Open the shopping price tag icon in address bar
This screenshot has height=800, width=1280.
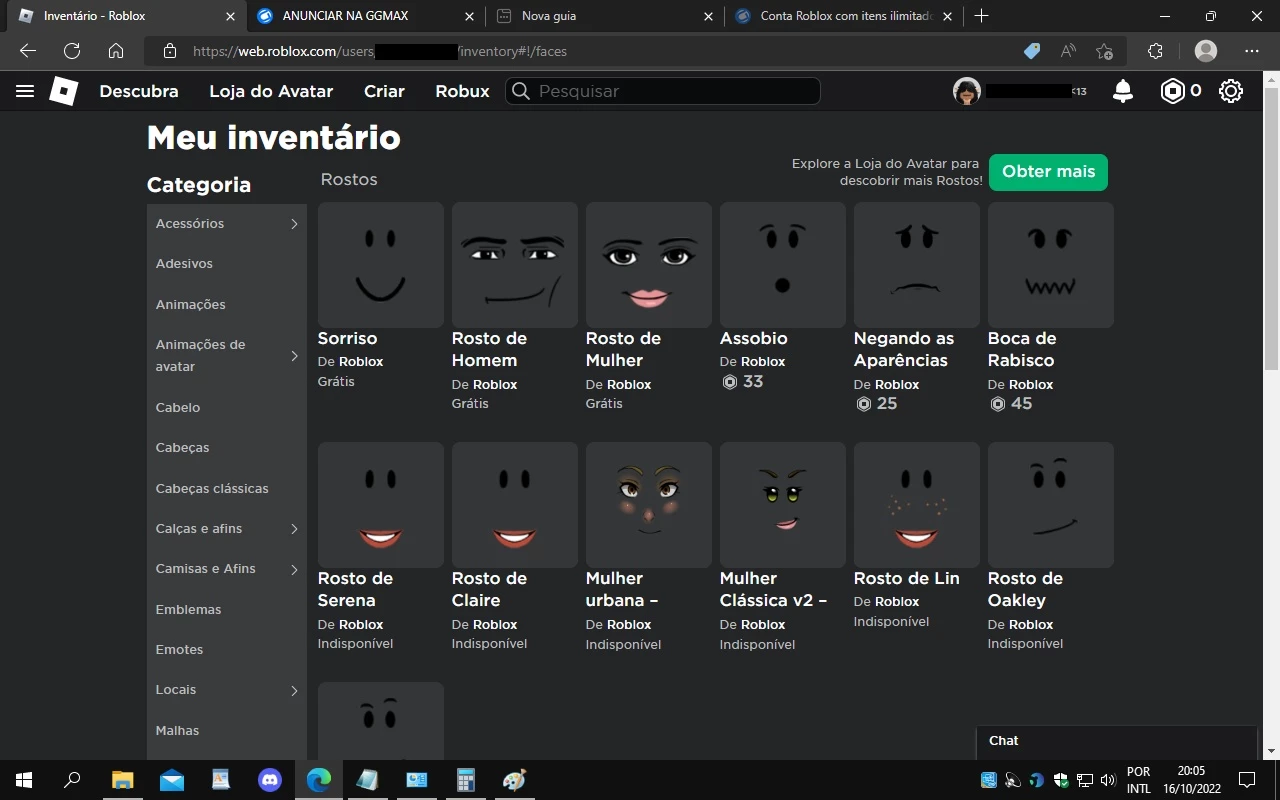[1032, 51]
